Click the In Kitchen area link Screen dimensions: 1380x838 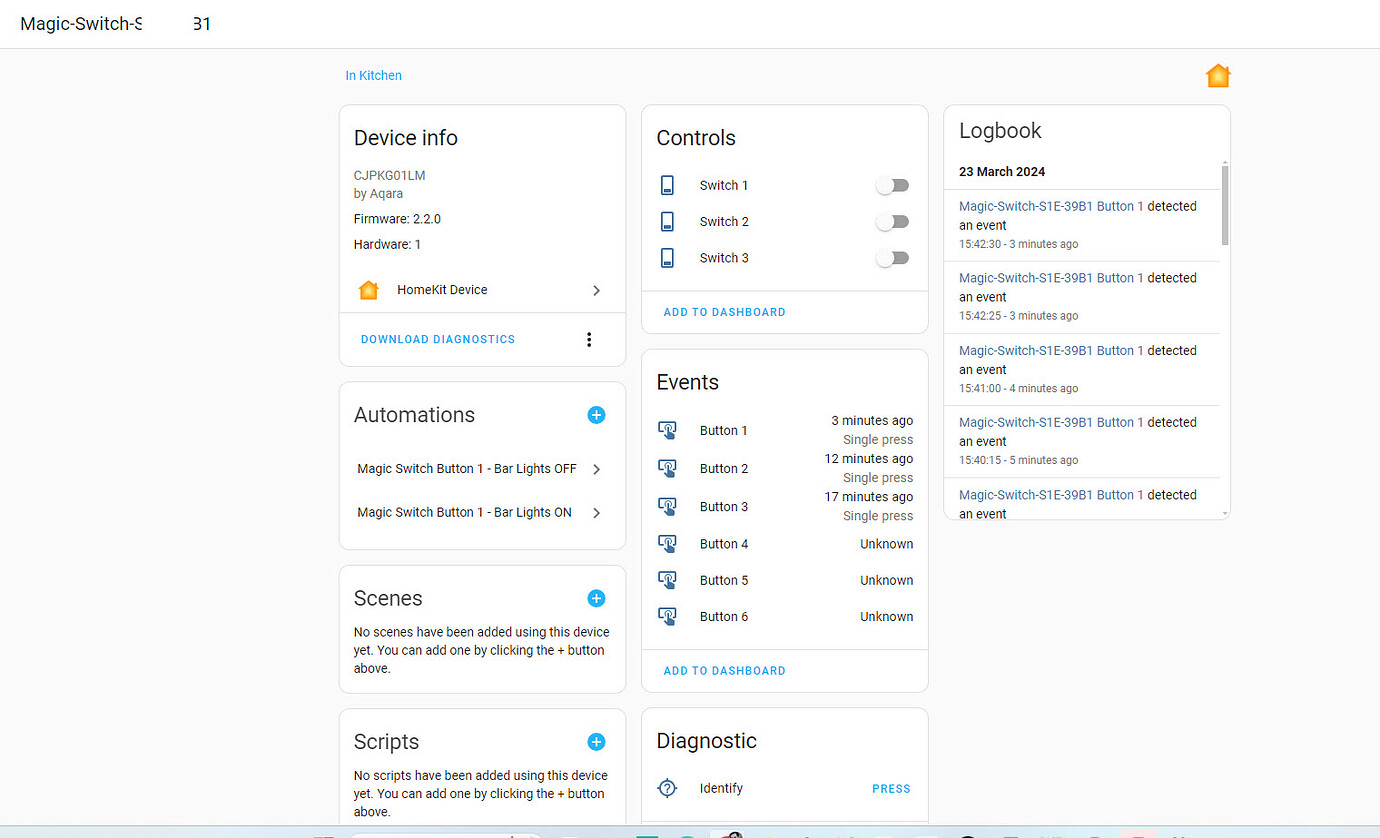(373, 75)
